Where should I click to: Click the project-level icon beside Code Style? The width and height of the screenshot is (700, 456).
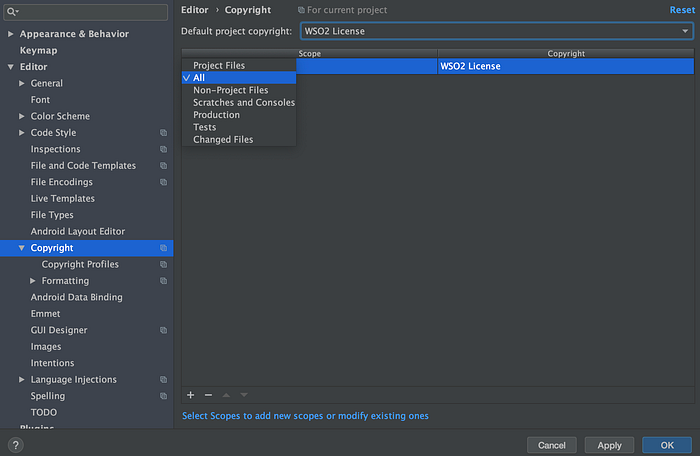tap(163, 133)
